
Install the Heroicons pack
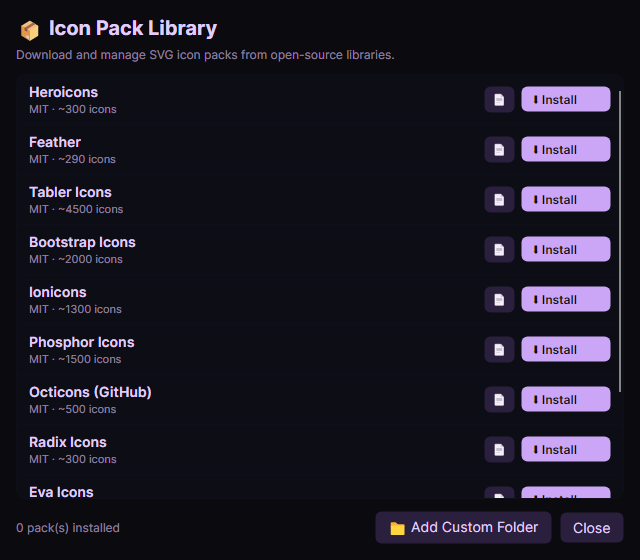coord(566,99)
